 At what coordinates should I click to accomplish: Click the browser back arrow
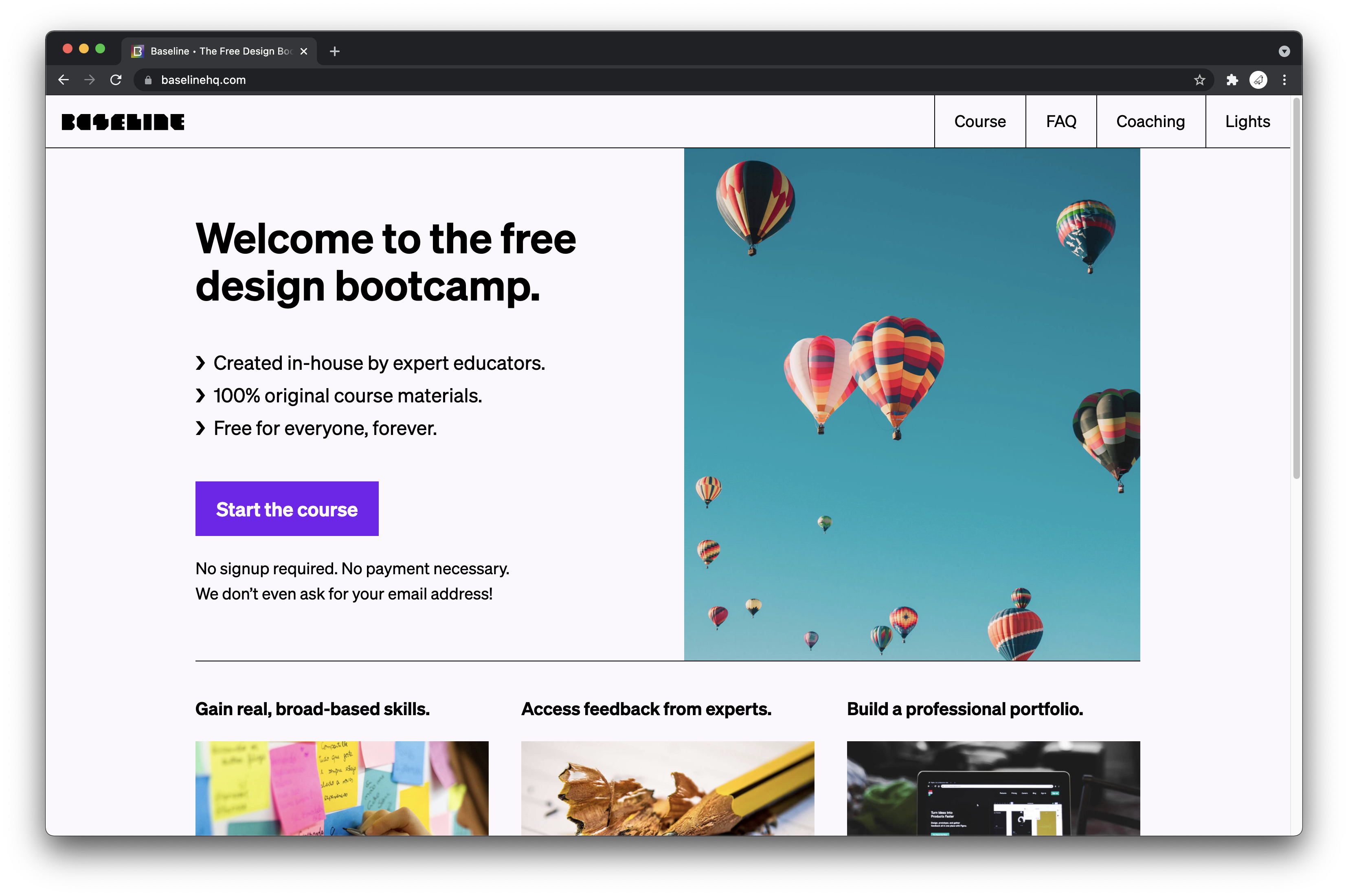pos(64,80)
